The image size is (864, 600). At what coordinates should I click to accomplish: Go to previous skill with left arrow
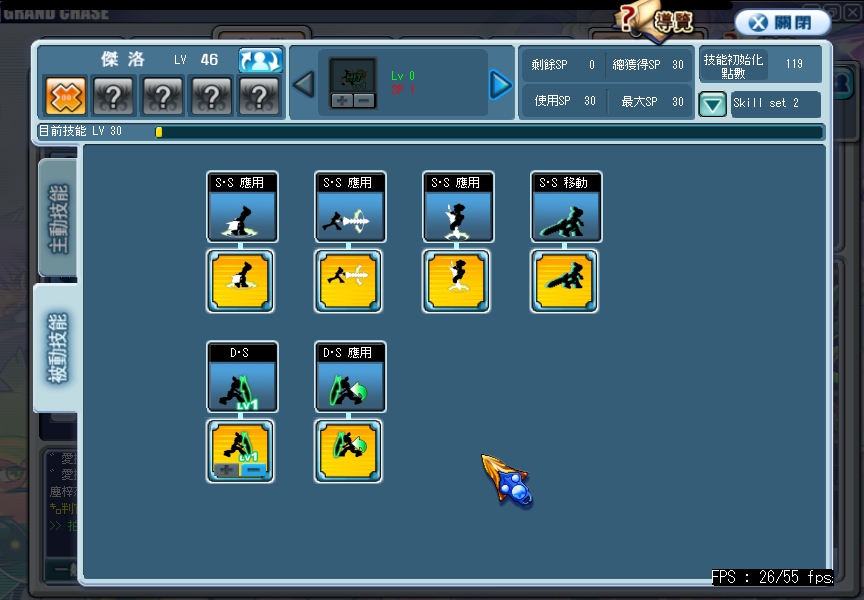(x=304, y=84)
